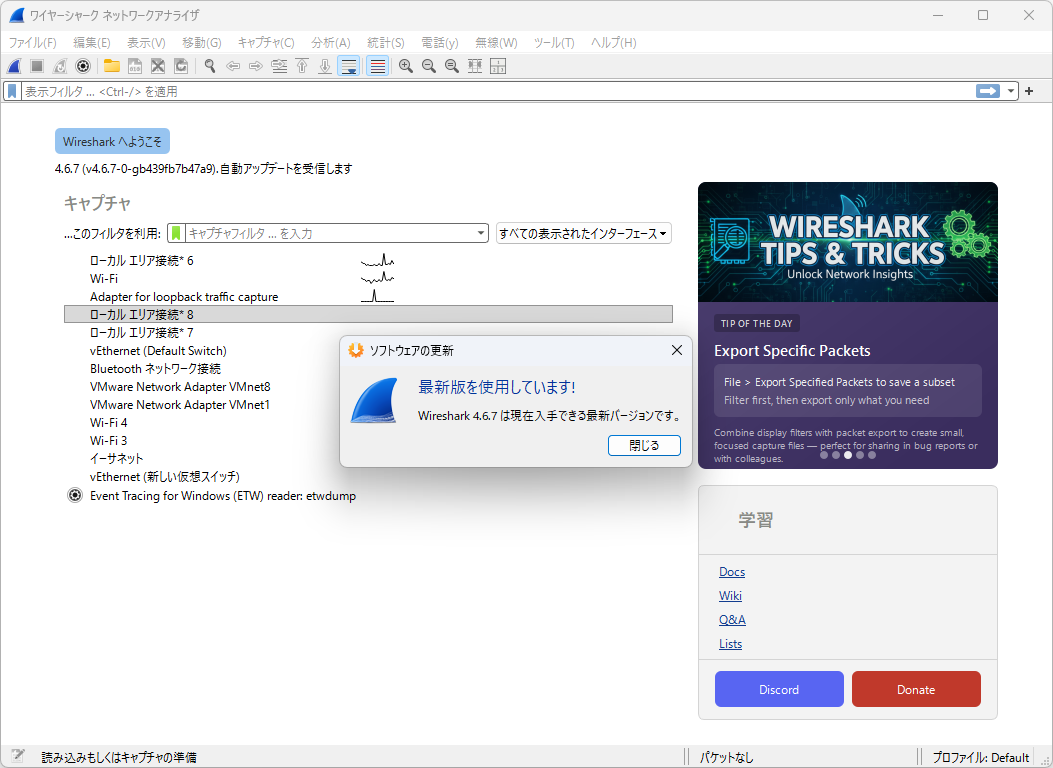Reload the capture file icon
This screenshot has width=1053, height=768.
point(181,66)
